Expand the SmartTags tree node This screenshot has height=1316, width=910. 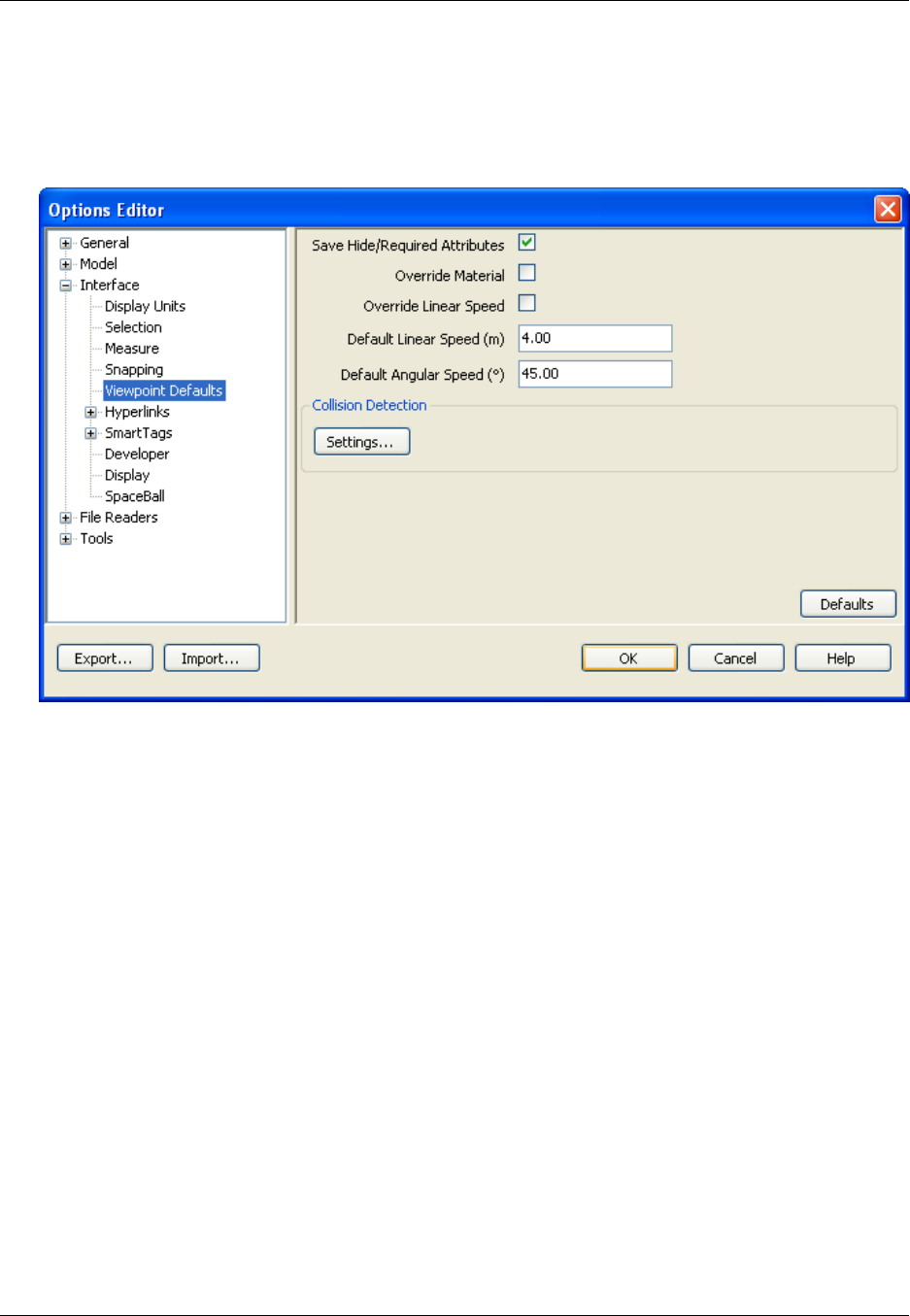coord(91,434)
